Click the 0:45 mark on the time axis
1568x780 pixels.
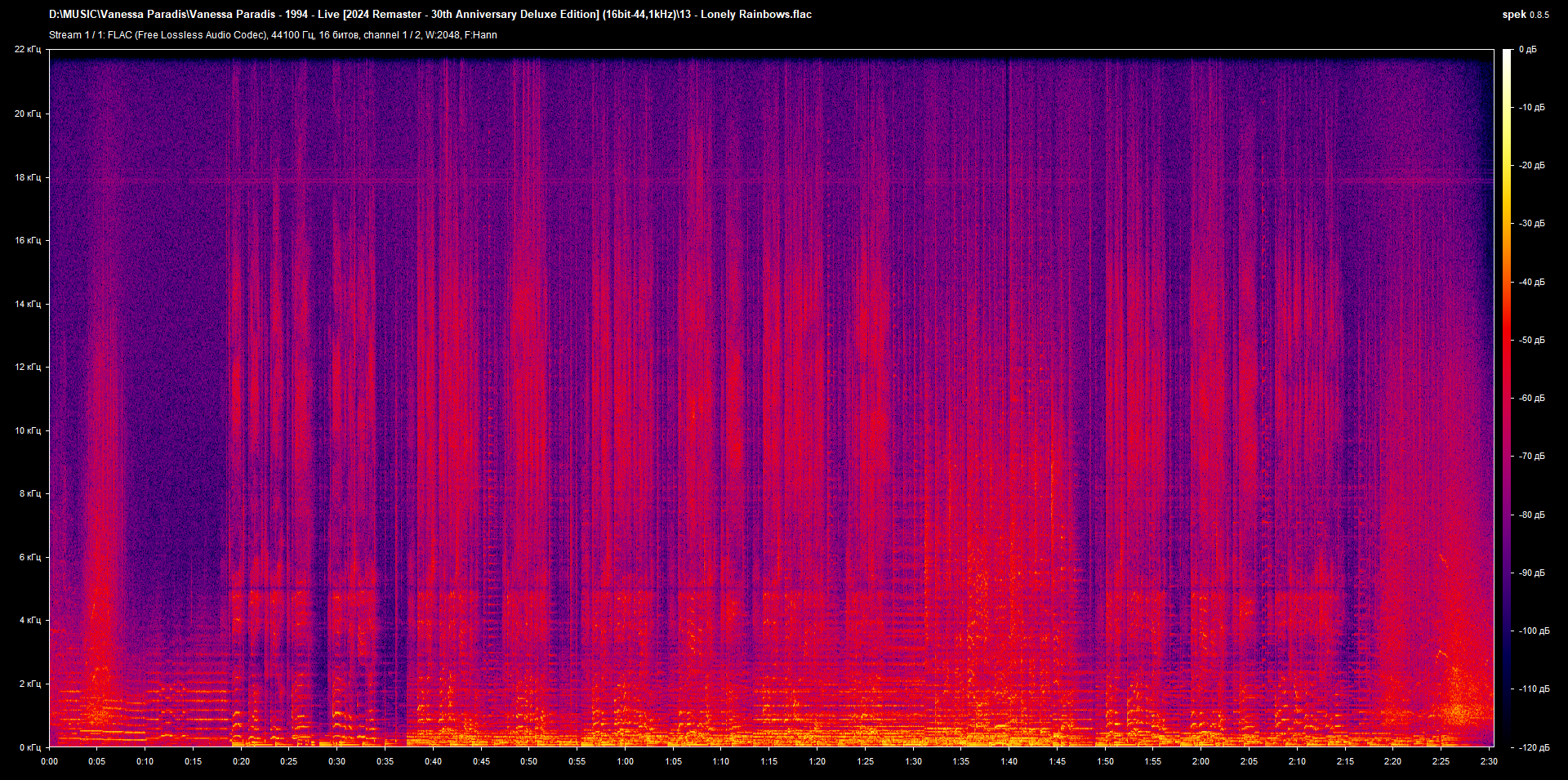481,761
